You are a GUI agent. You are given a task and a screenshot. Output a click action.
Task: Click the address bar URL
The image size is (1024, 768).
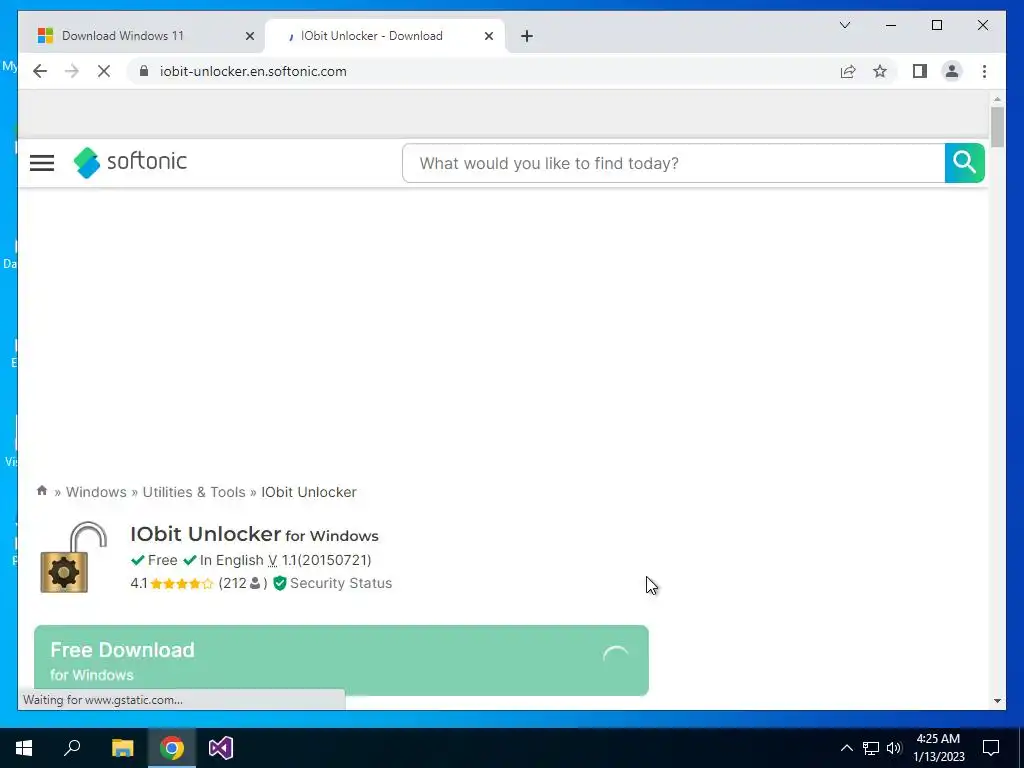tap(253, 71)
